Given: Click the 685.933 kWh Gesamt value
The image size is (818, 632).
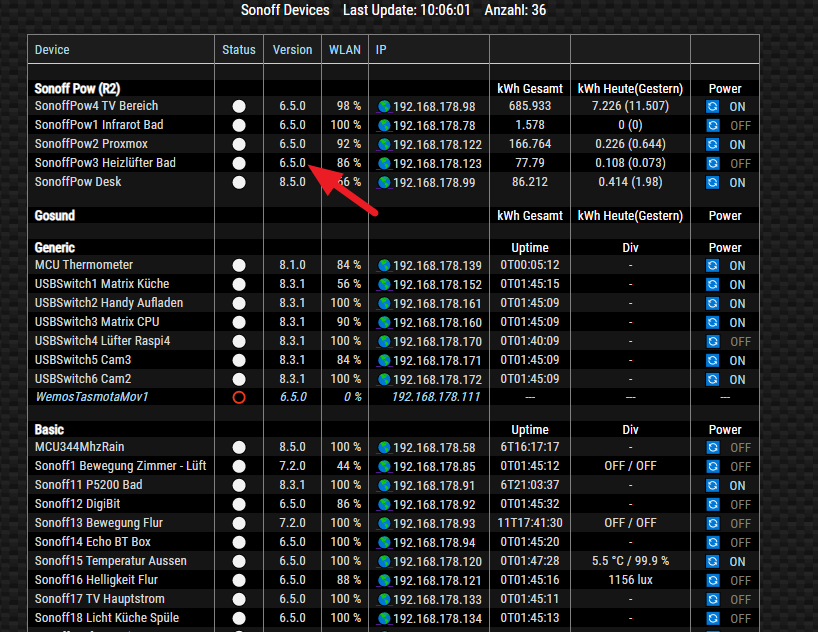Looking at the screenshot, I should click(530, 106).
